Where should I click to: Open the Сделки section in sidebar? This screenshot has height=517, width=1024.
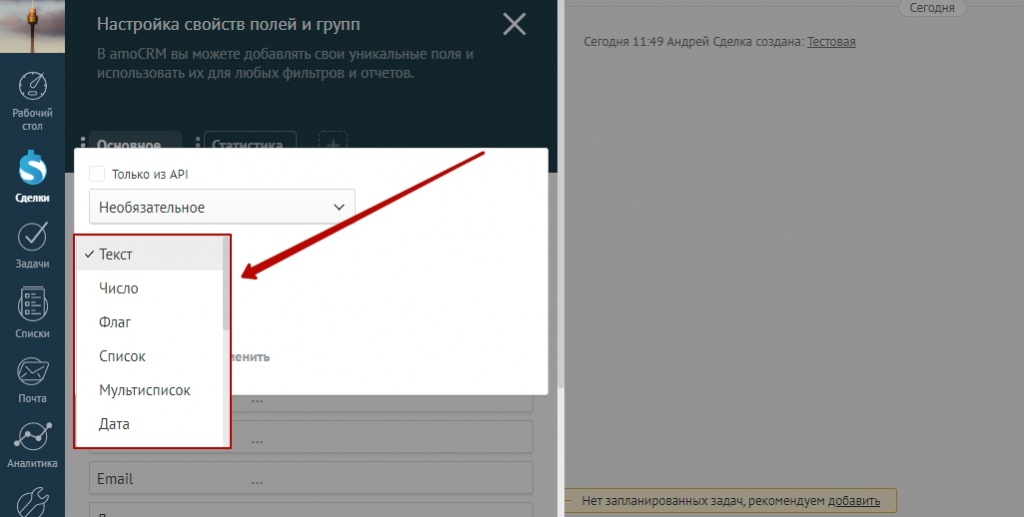(x=32, y=176)
